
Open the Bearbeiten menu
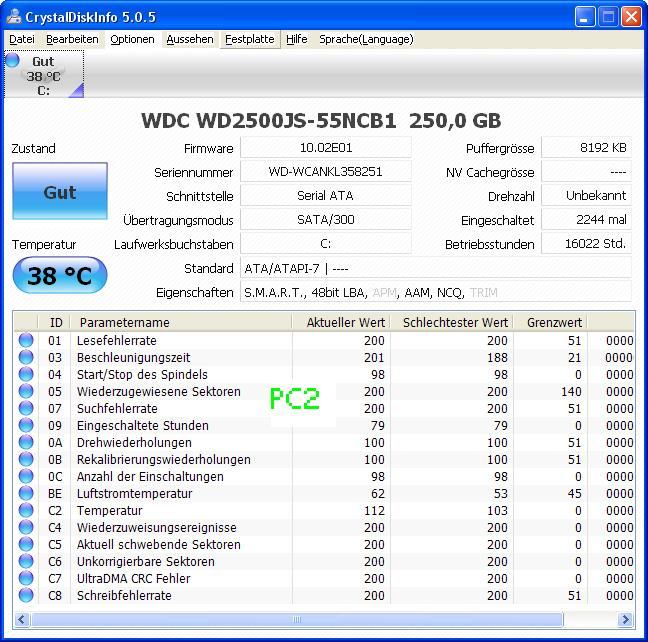click(72, 39)
